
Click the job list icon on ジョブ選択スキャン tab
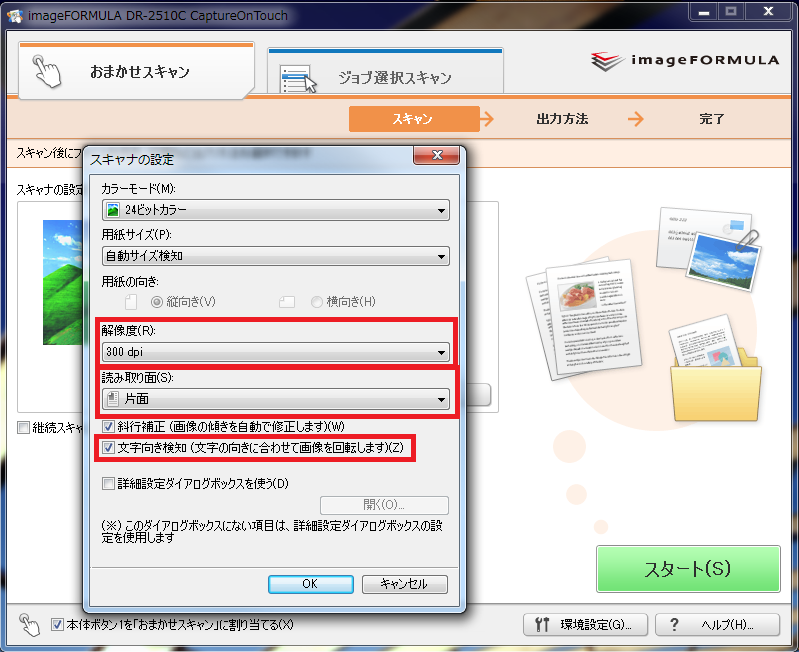pos(298,79)
